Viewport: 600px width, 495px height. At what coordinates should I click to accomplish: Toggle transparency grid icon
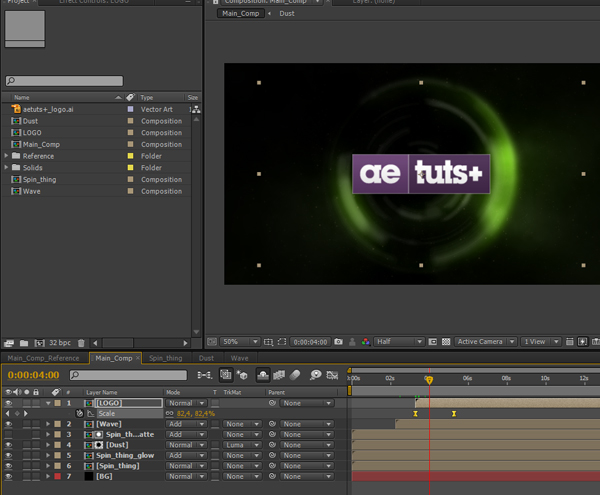[446, 342]
